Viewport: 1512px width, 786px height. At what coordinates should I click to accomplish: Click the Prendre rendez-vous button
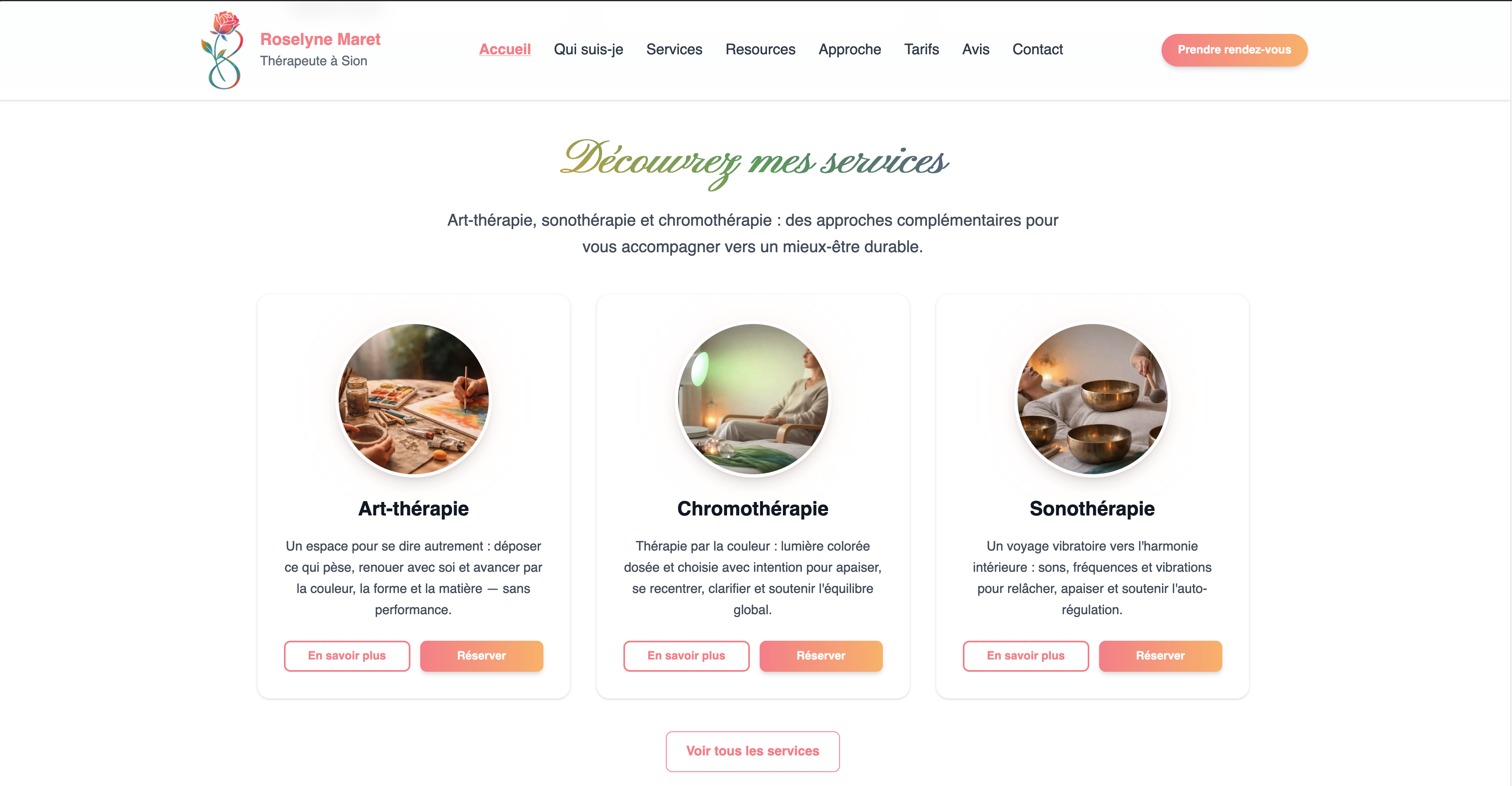point(1235,50)
